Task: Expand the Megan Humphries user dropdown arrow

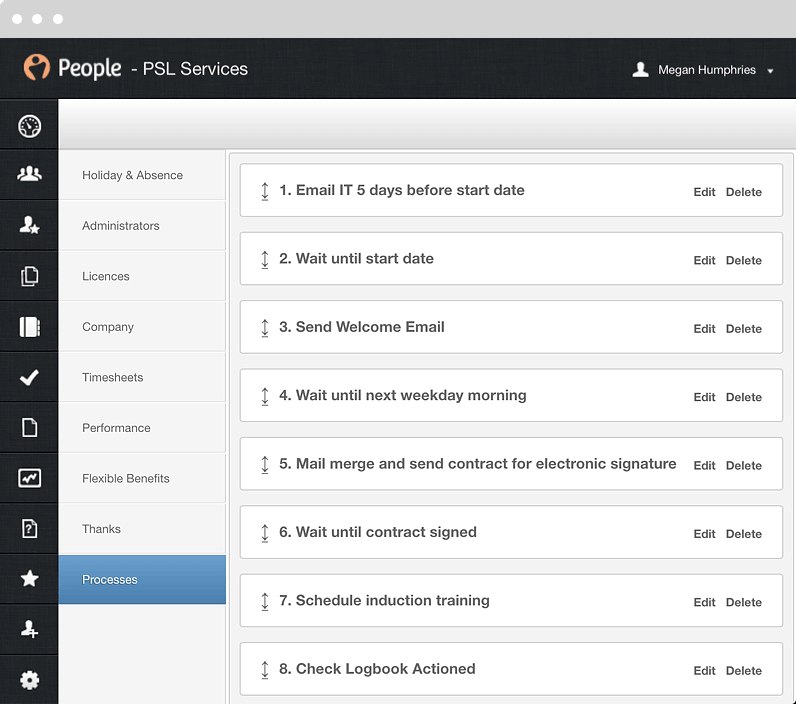Action: [x=770, y=71]
